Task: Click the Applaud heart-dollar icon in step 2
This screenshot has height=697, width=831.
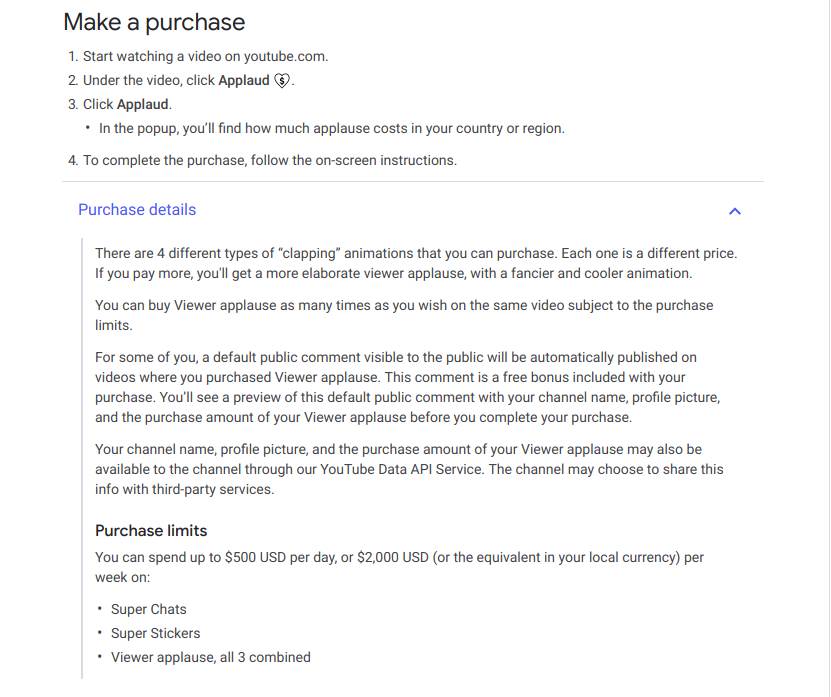Action: pyautogui.click(x=282, y=81)
